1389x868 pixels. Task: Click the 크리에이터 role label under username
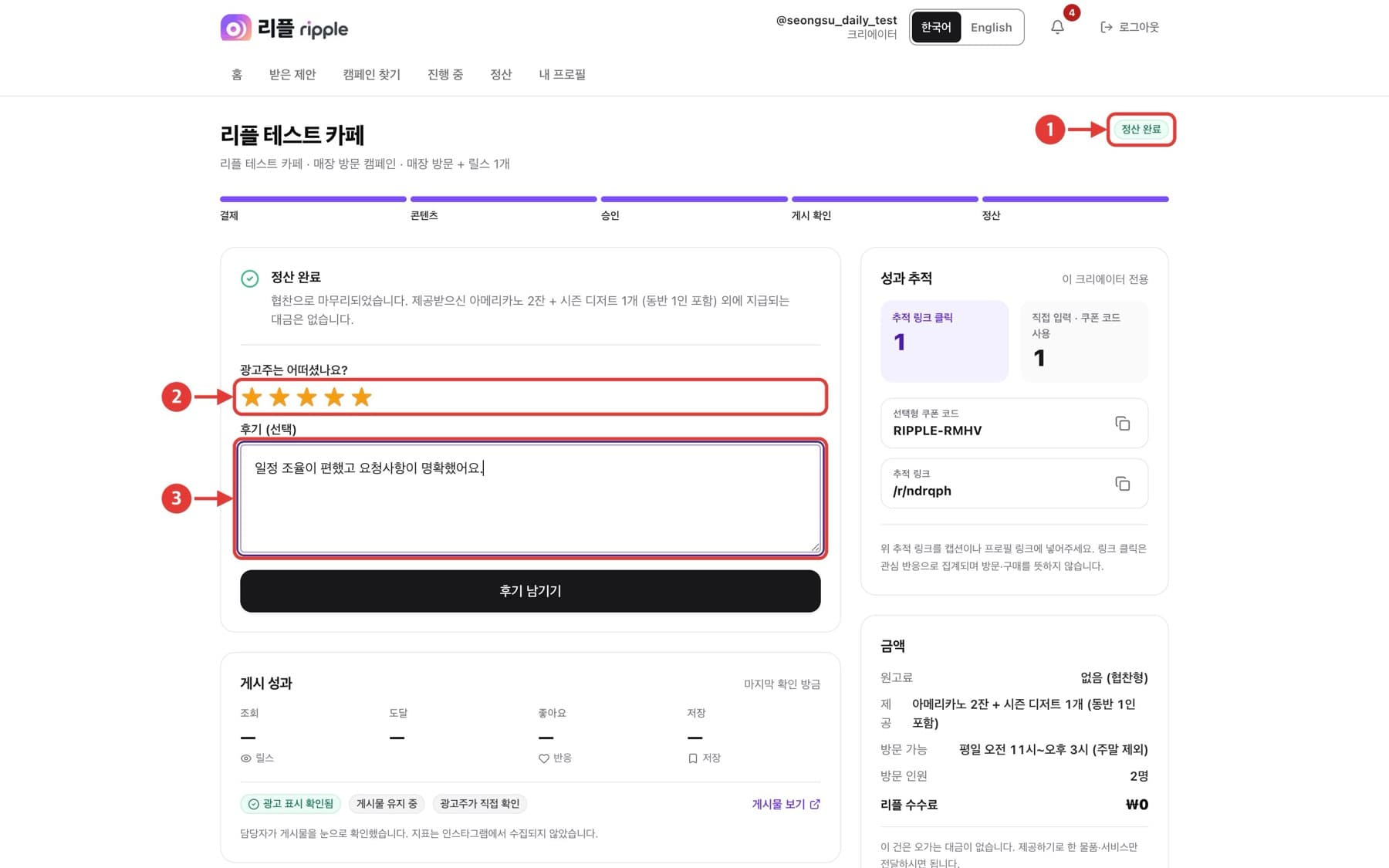point(872,35)
